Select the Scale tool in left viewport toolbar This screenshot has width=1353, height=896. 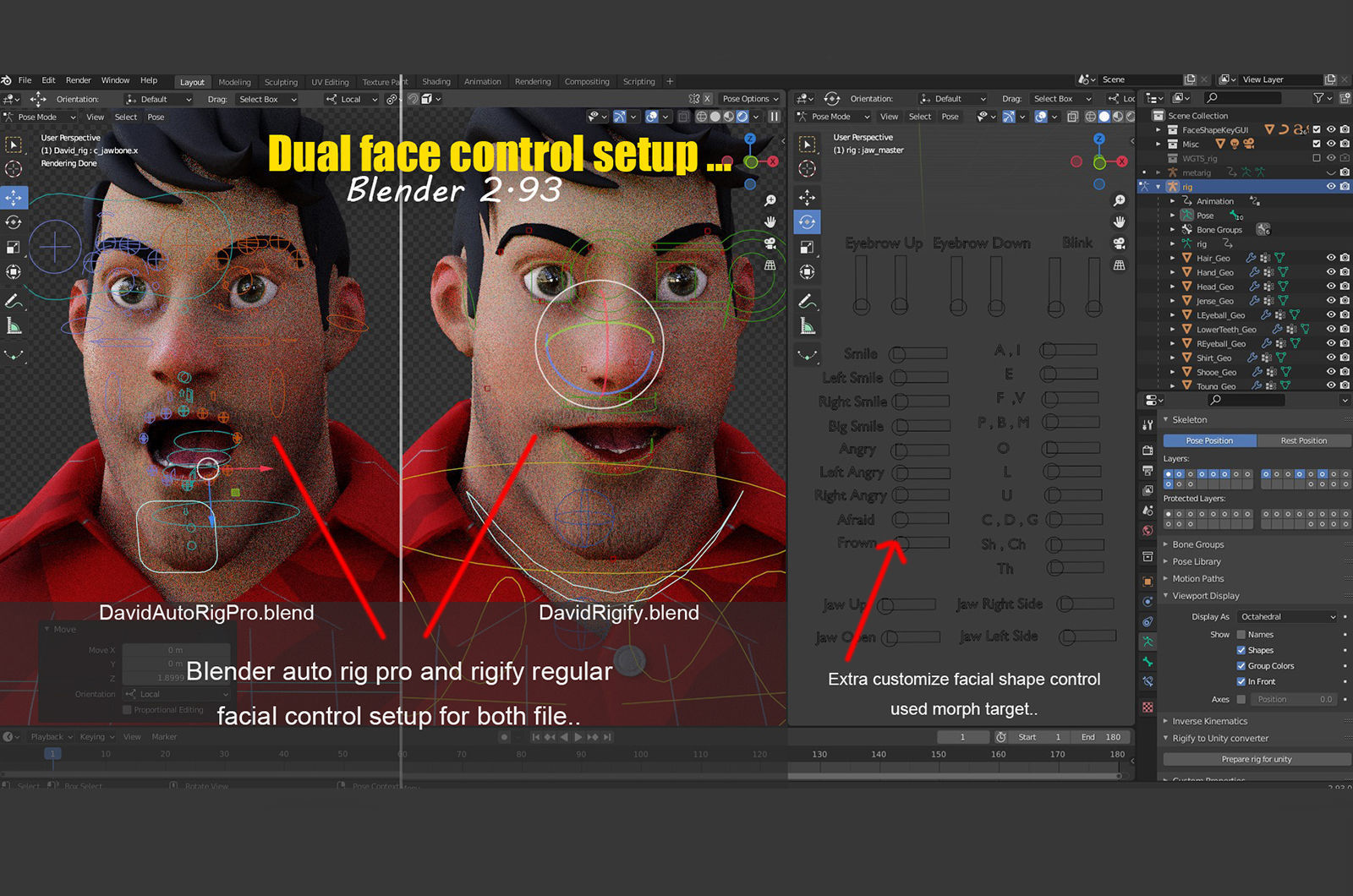click(x=14, y=247)
